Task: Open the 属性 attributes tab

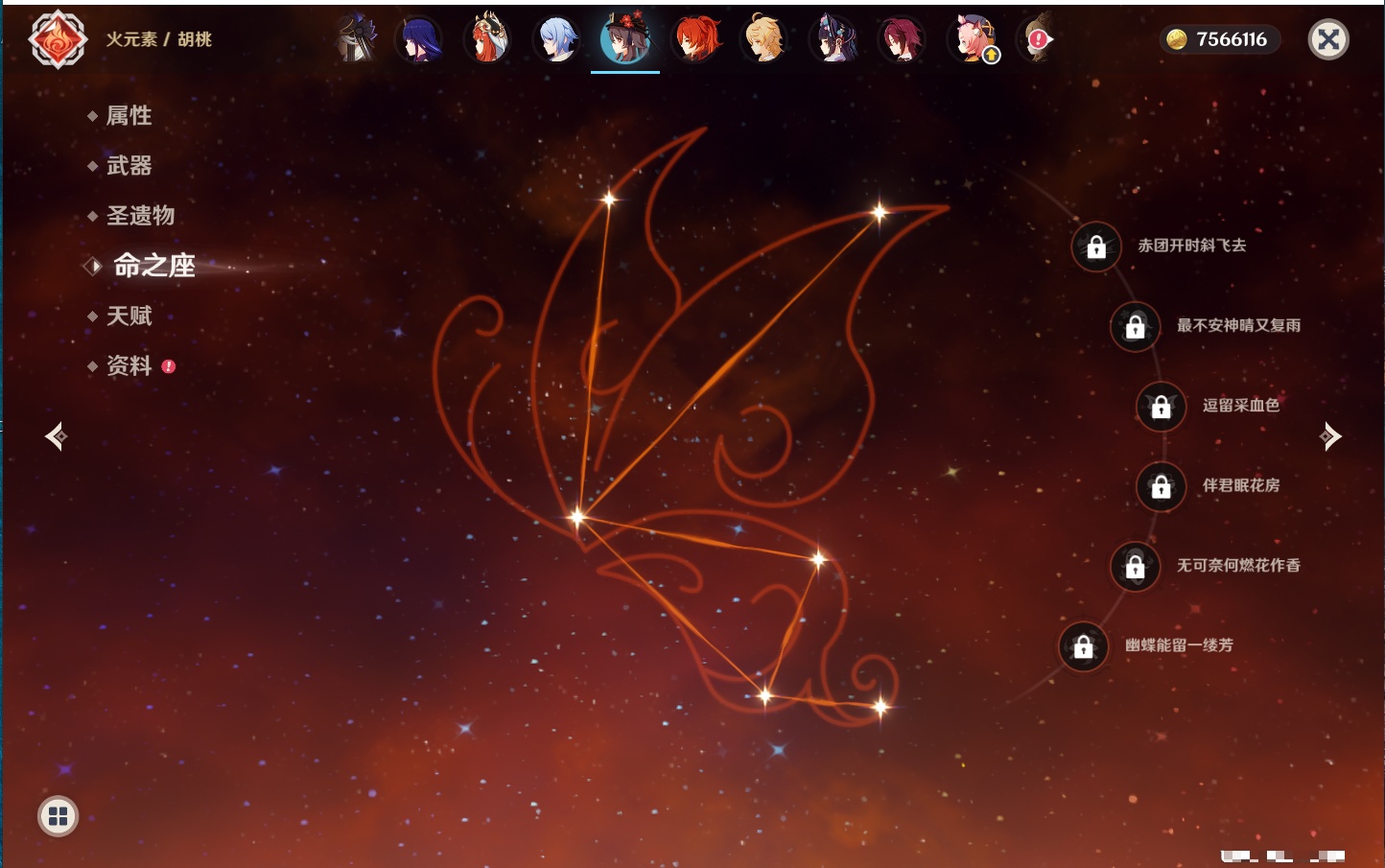Action: (129, 116)
